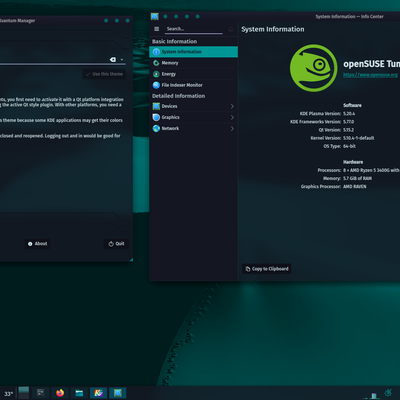Click the Network globe icon
Screen dimensions: 400x400
coord(156,128)
